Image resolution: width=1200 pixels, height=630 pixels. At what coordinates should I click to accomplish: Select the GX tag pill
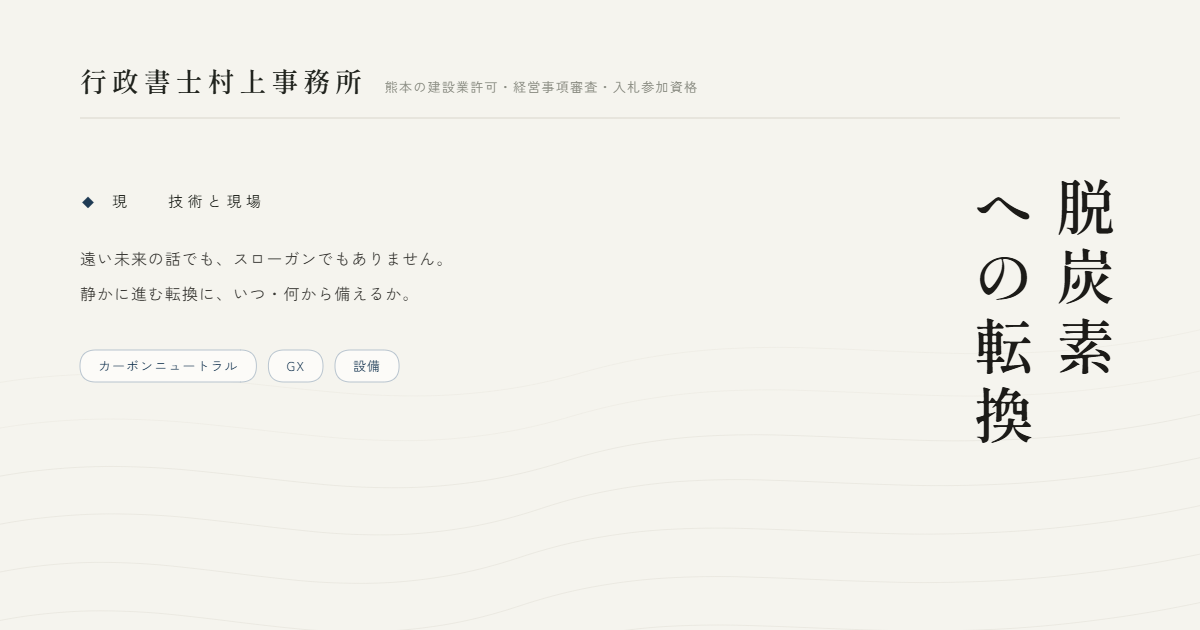296,366
